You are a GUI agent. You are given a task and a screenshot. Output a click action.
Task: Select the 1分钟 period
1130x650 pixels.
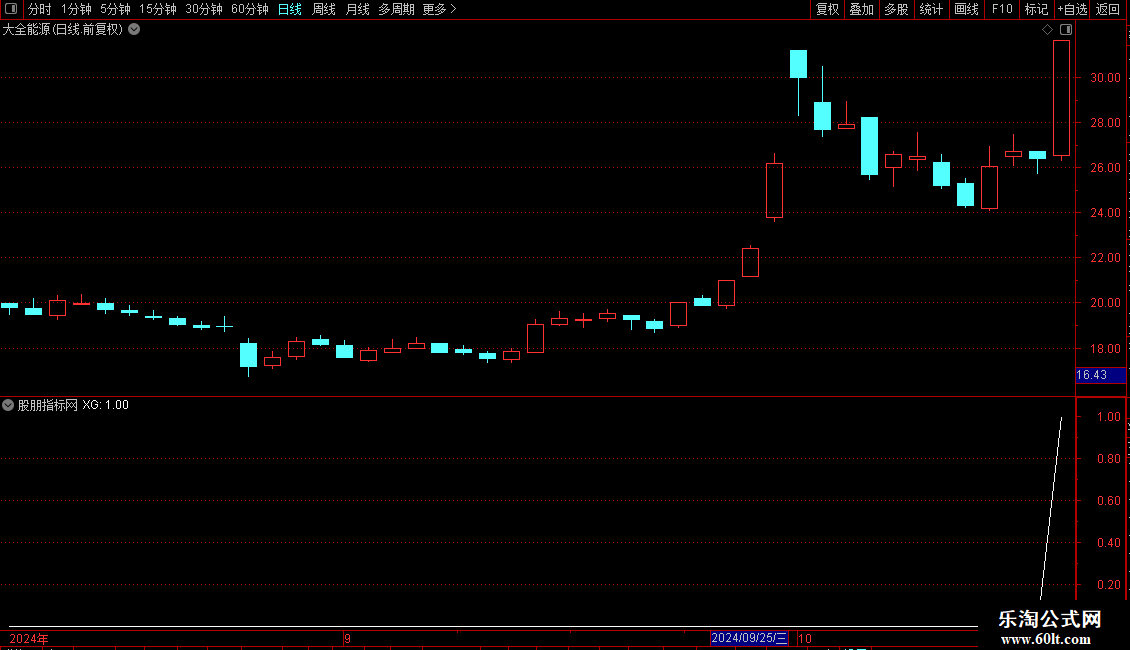coord(76,9)
